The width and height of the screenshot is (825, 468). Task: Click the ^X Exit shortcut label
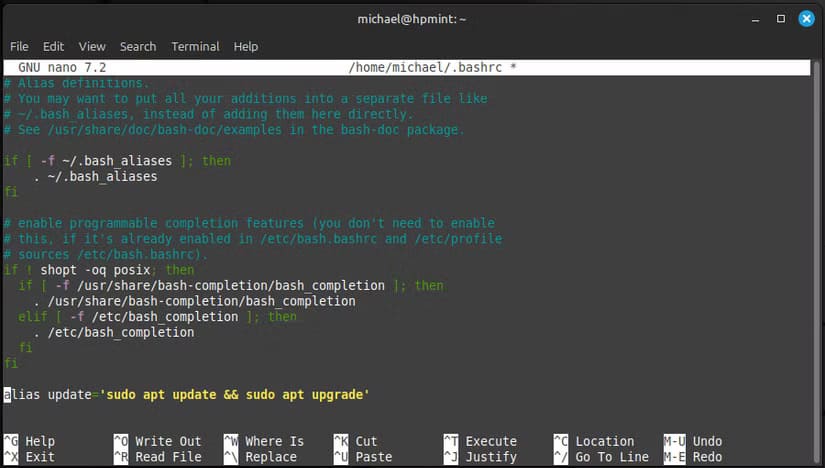coord(30,457)
